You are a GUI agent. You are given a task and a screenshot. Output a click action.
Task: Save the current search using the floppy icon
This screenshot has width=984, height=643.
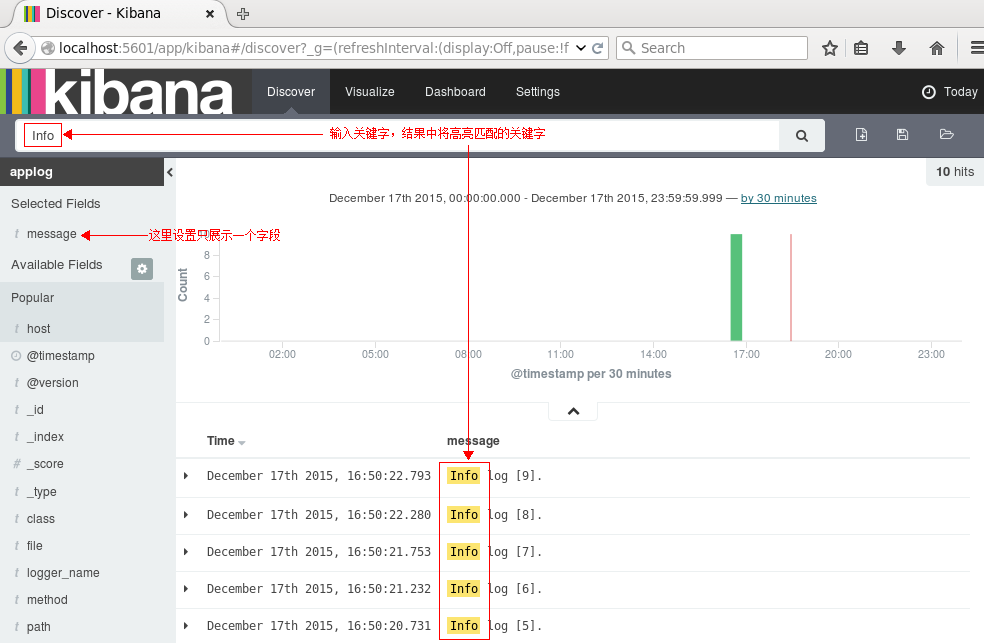pos(902,134)
